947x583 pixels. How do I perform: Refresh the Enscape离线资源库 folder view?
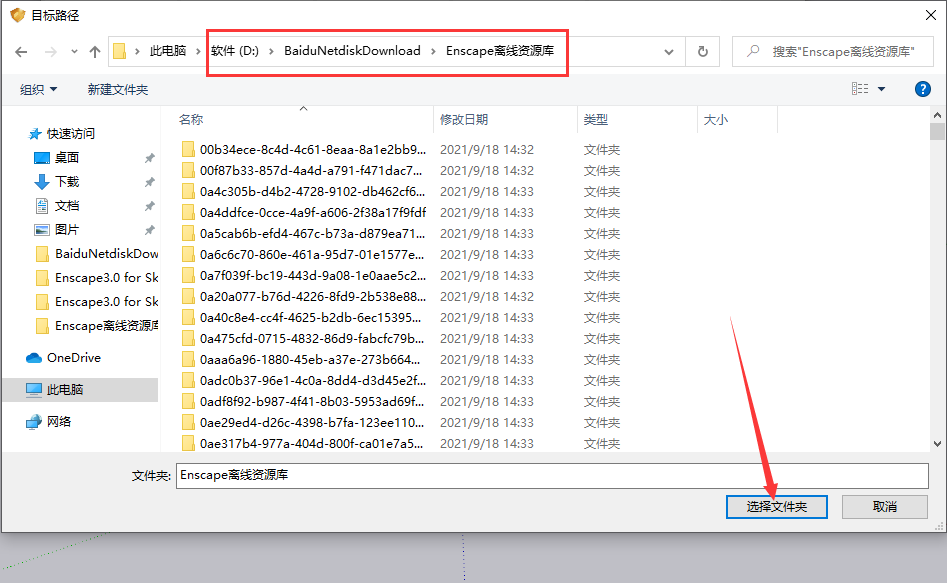coord(702,52)
